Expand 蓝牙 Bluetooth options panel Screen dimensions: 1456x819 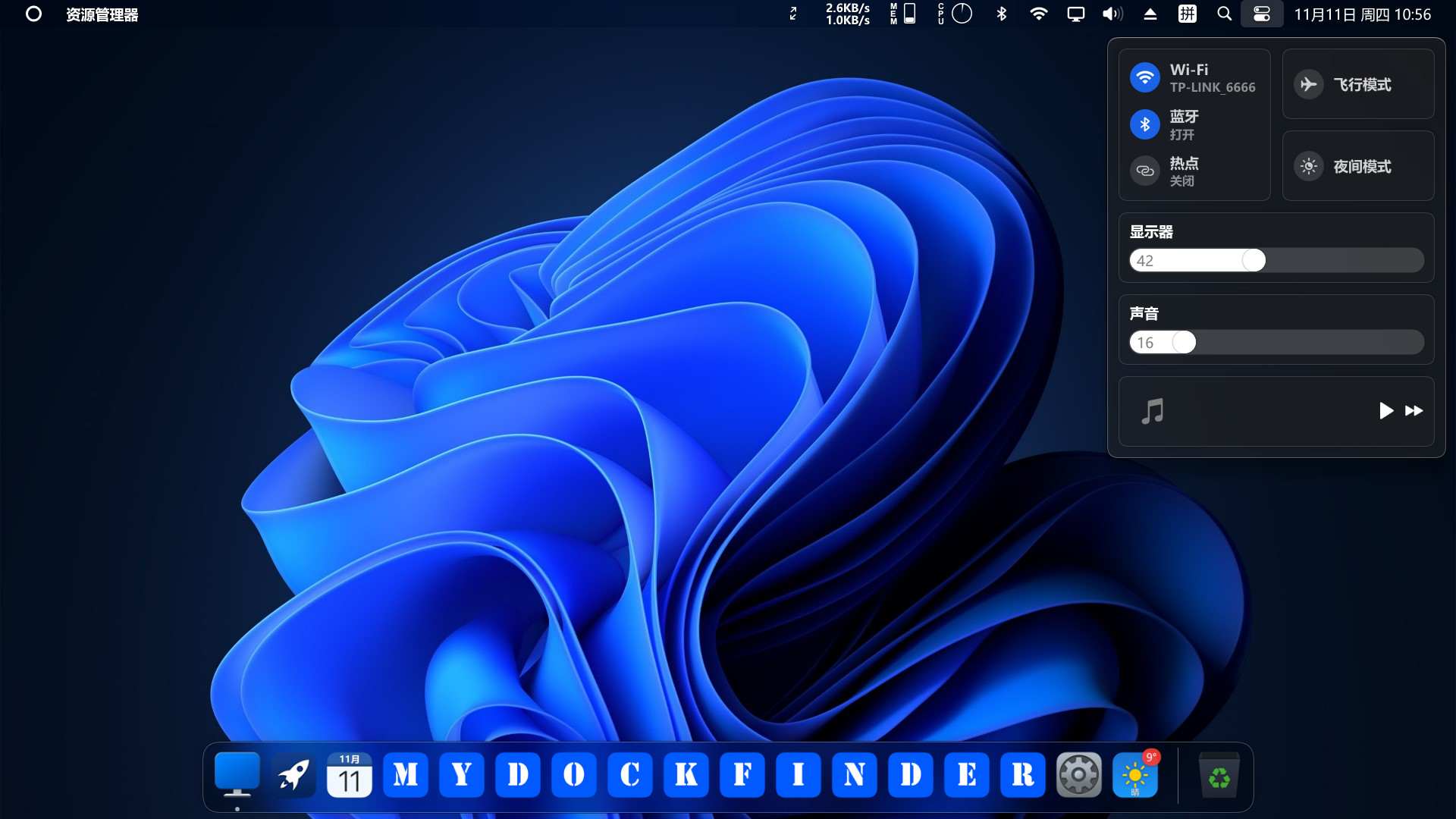(1183, 124)
